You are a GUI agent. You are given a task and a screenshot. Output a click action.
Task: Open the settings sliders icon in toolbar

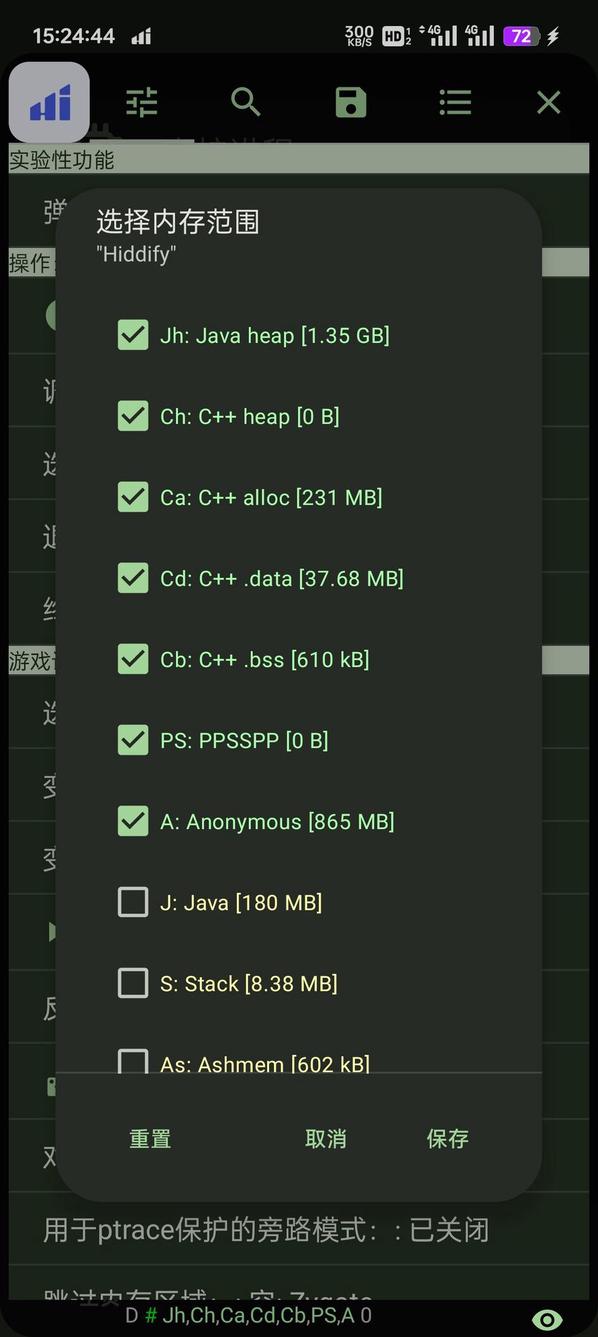[142, 101]
